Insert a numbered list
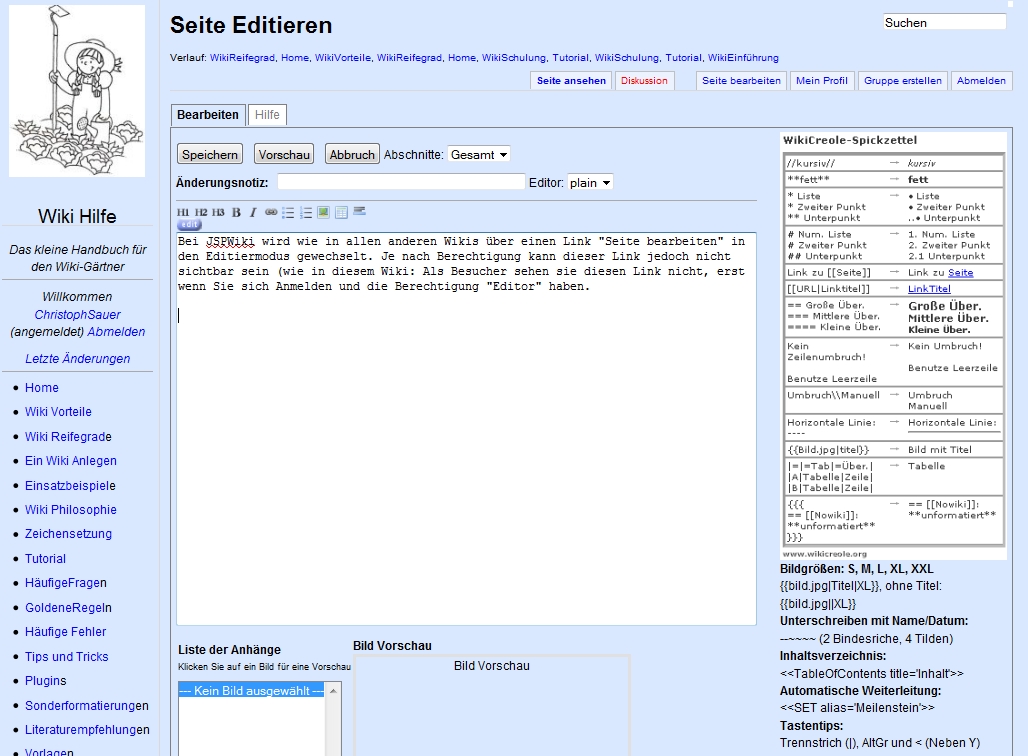 [306, 212]
